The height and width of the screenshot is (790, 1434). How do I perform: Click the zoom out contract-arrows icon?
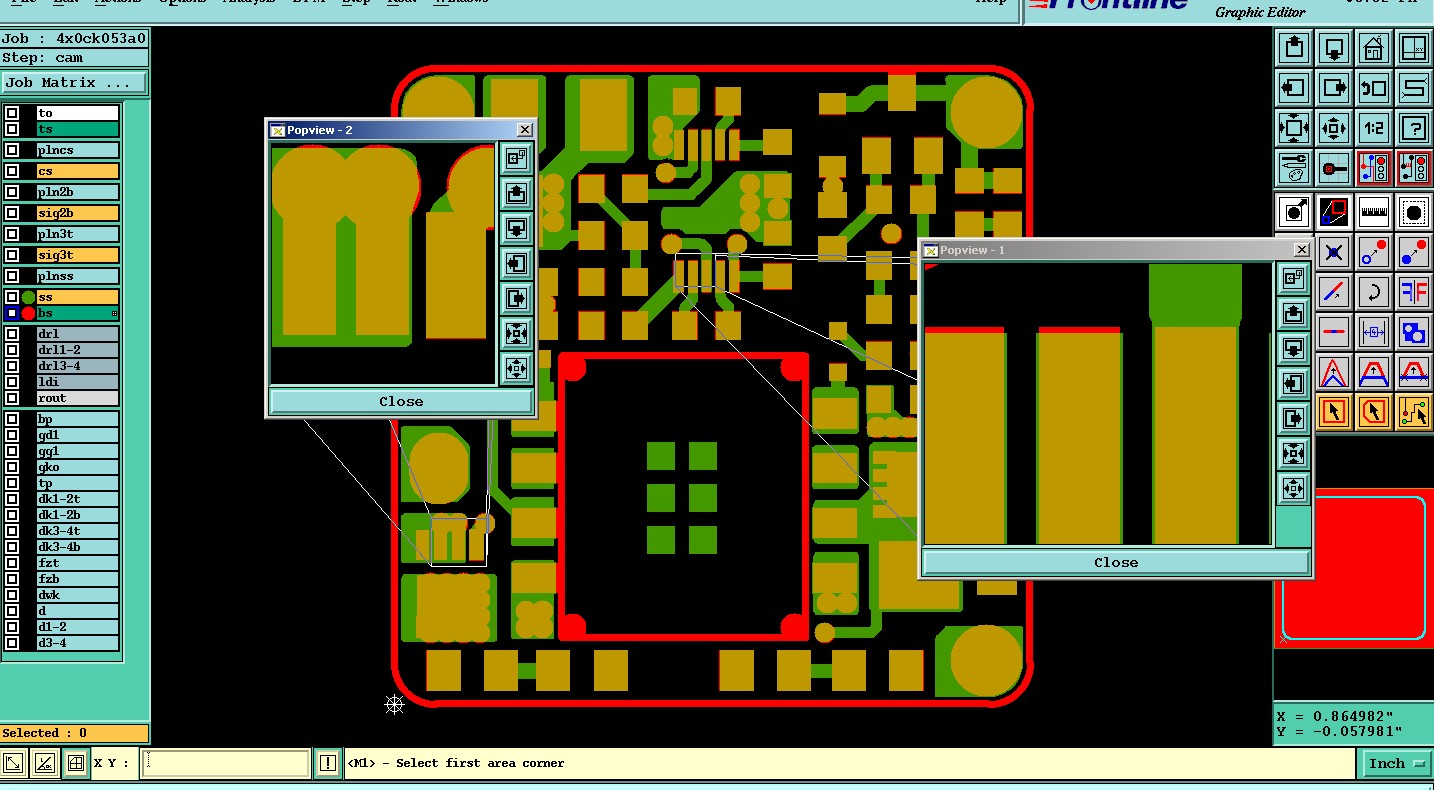click(1334, 128)
